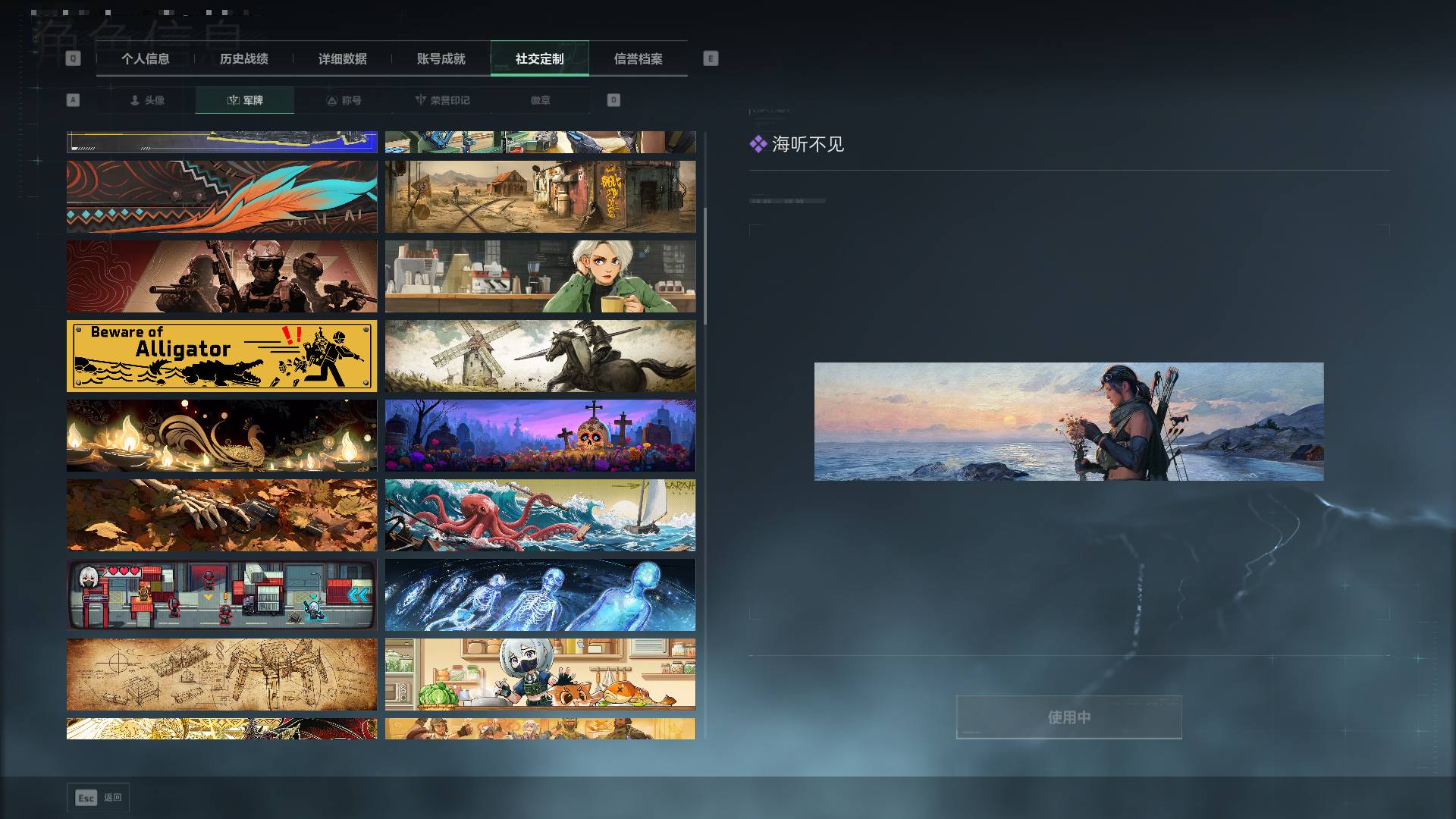The height and width of the screenshot is (819, 1456).
Task: Open the 称号 title sub-tab
Action: (x=344, y=100)
